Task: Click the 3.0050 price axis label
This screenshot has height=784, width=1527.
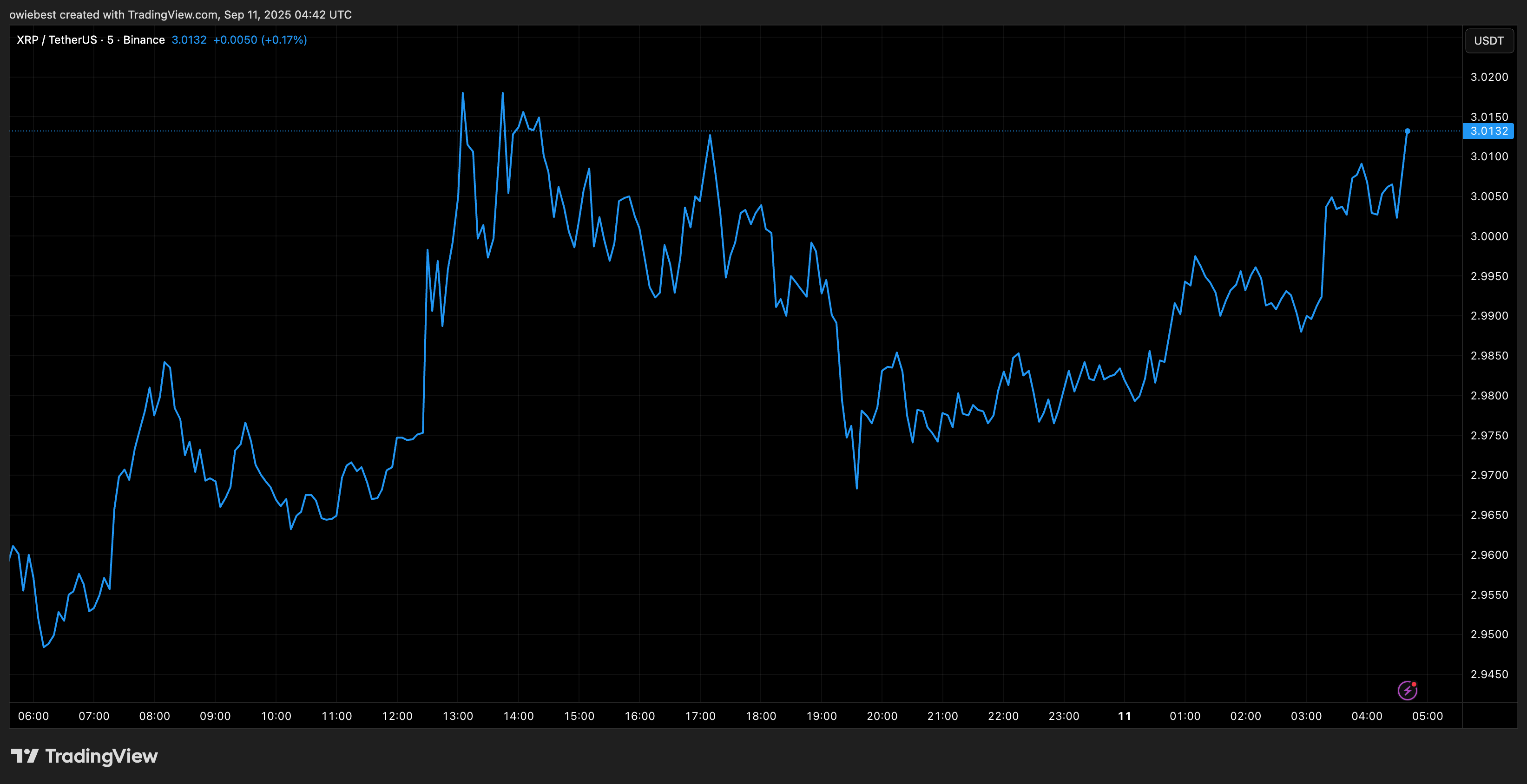Action: (1489, 196)
